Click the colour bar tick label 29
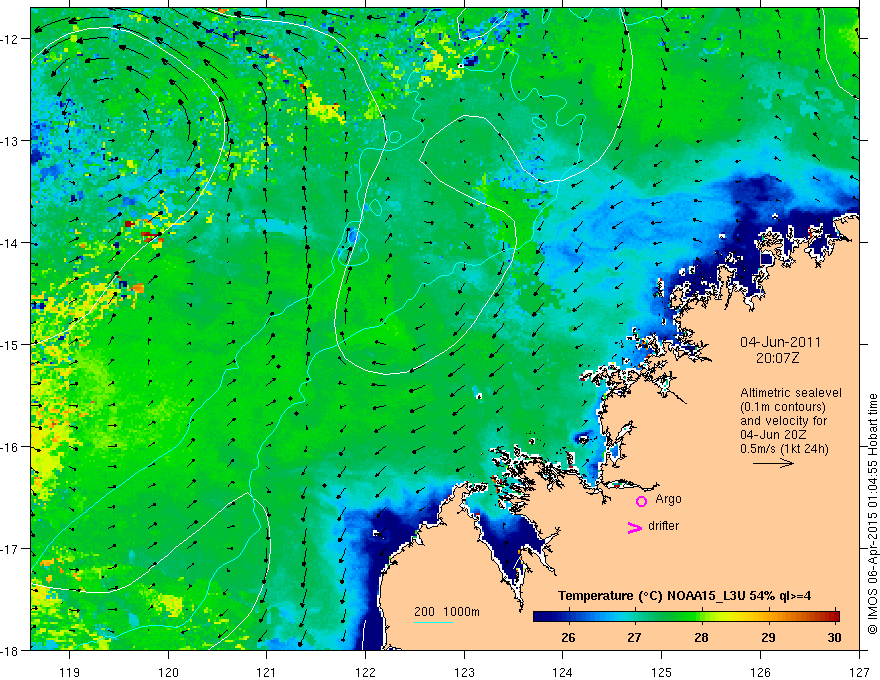This screenshot has height=680, width=880. click(768, 637)
